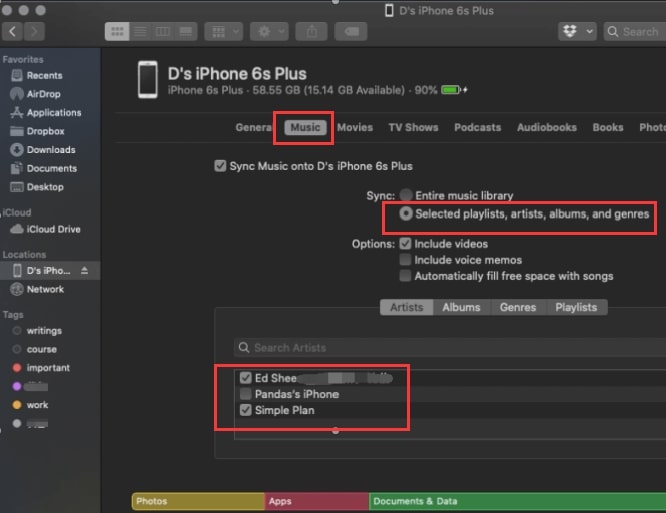Image resolution: width=666 pixels, height=513 pixels.
Task: Open Applications in the sidebar
Action: 54,113
